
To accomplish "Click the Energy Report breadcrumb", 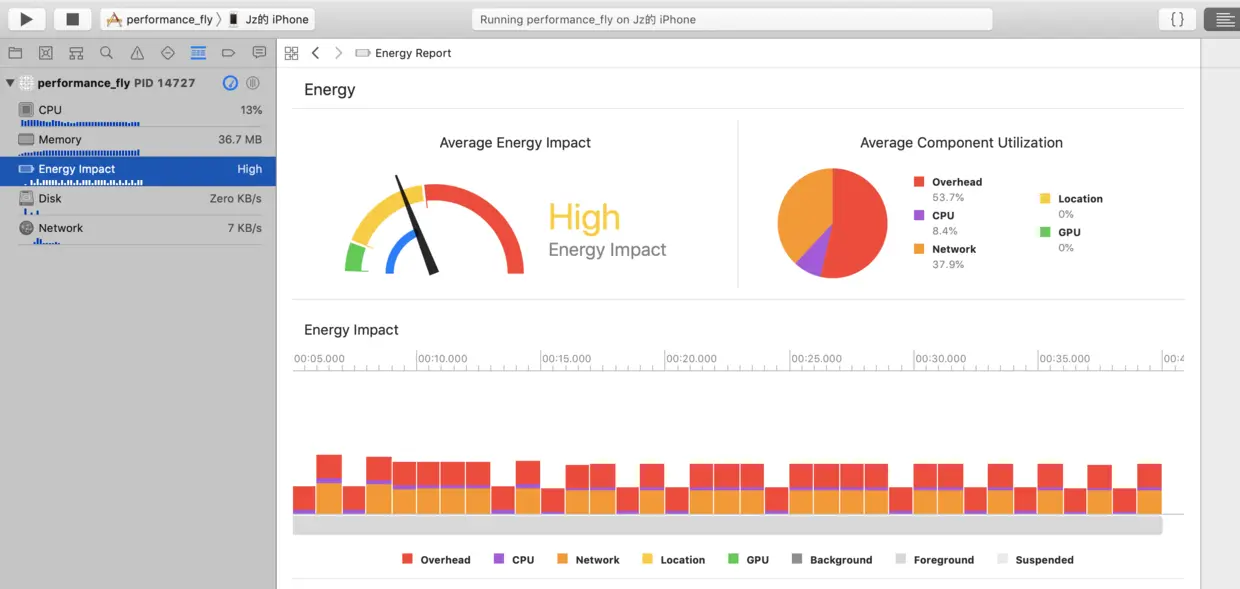I will click(x=404, y=53).
